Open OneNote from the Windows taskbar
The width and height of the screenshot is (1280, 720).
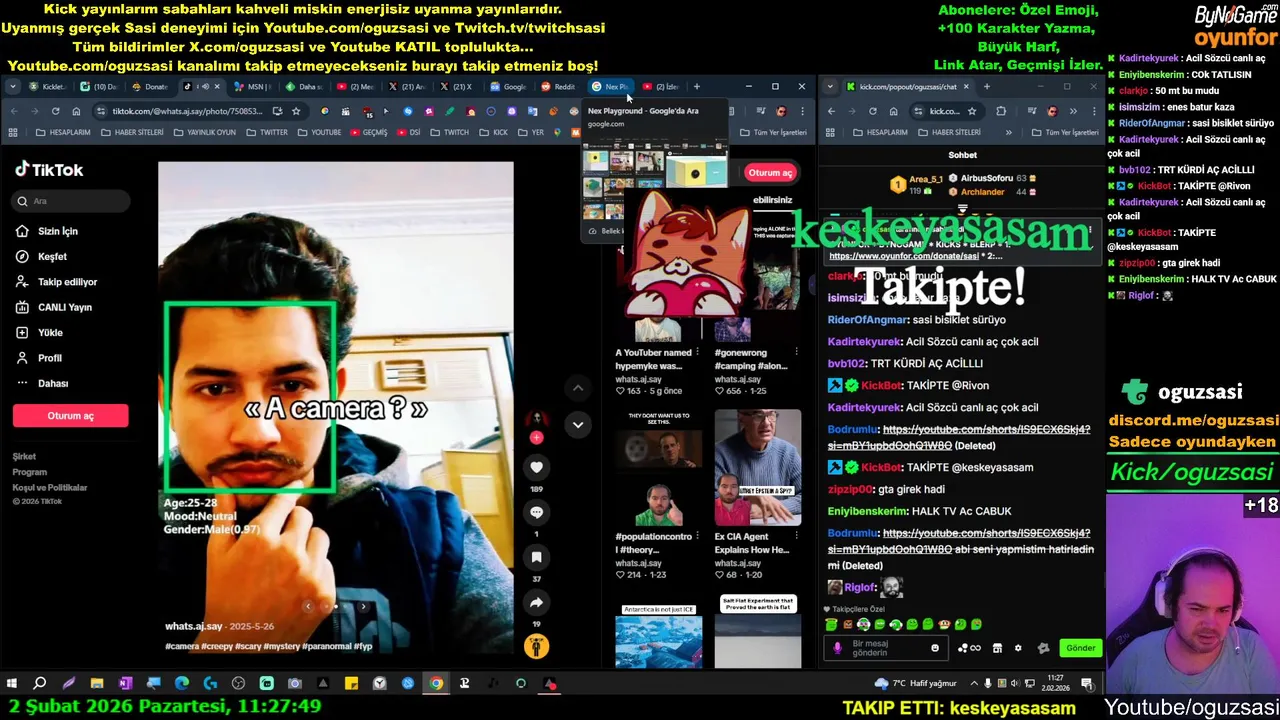125,684
